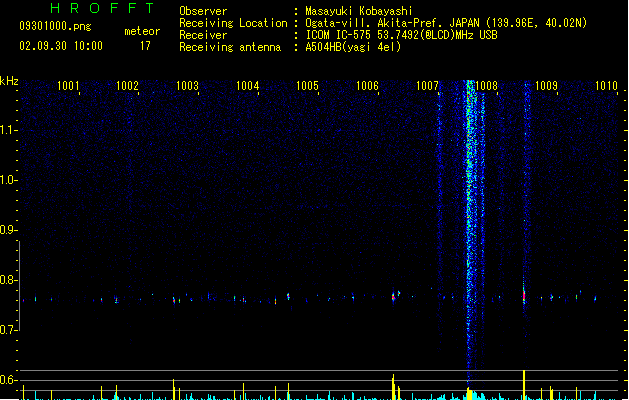
Task: Click the HROFFT title text
Action: click(x=102, y=8)
